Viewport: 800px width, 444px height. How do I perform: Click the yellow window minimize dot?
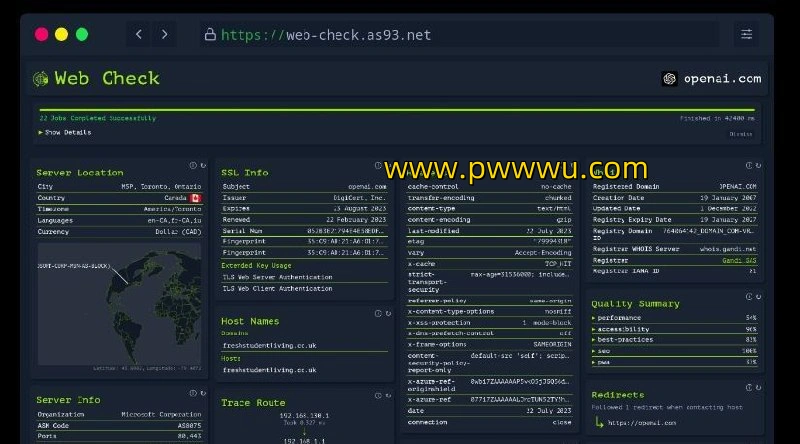[x=61, y=34]
